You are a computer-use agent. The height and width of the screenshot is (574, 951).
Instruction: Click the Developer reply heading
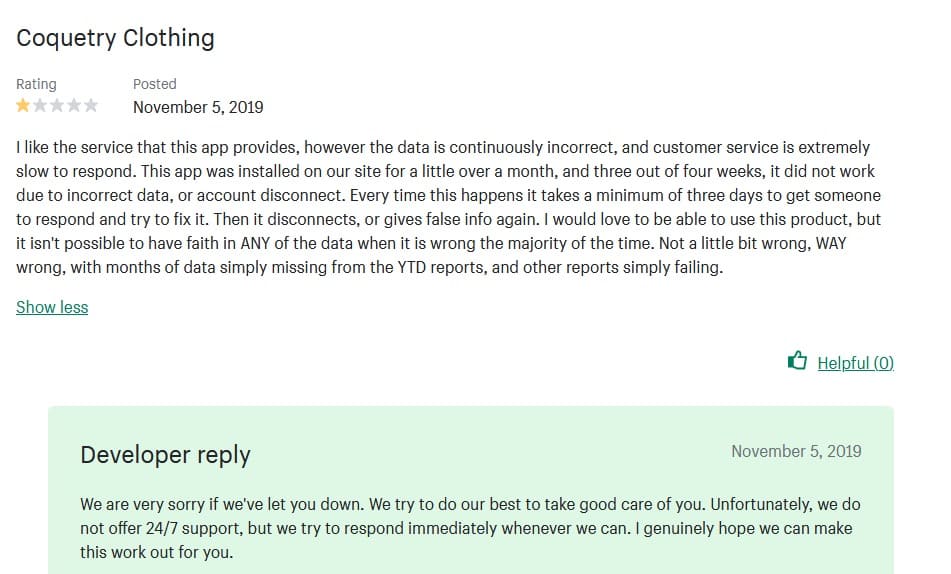pos(165,455)
